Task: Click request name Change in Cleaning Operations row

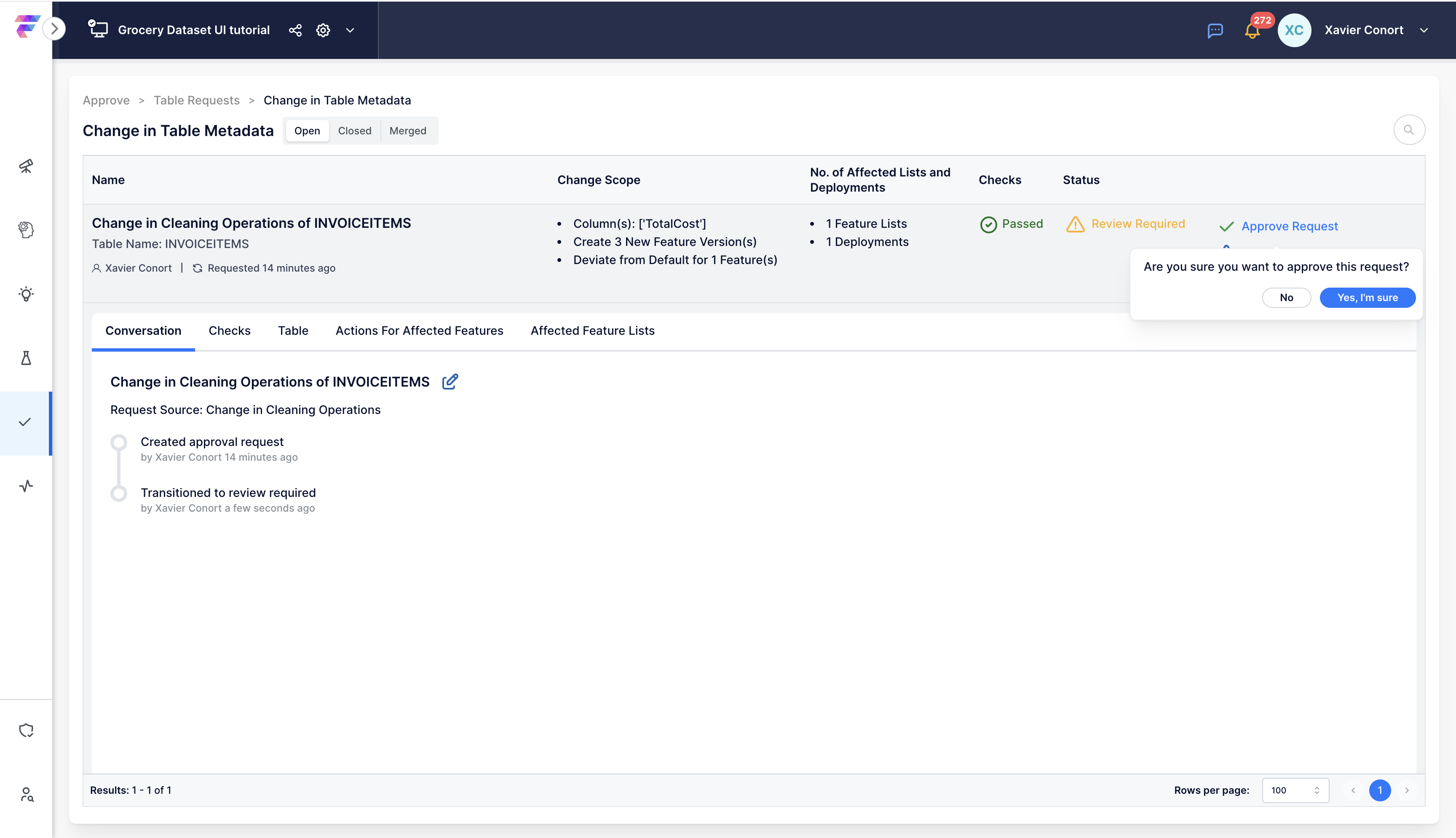Action: (251, 223)
